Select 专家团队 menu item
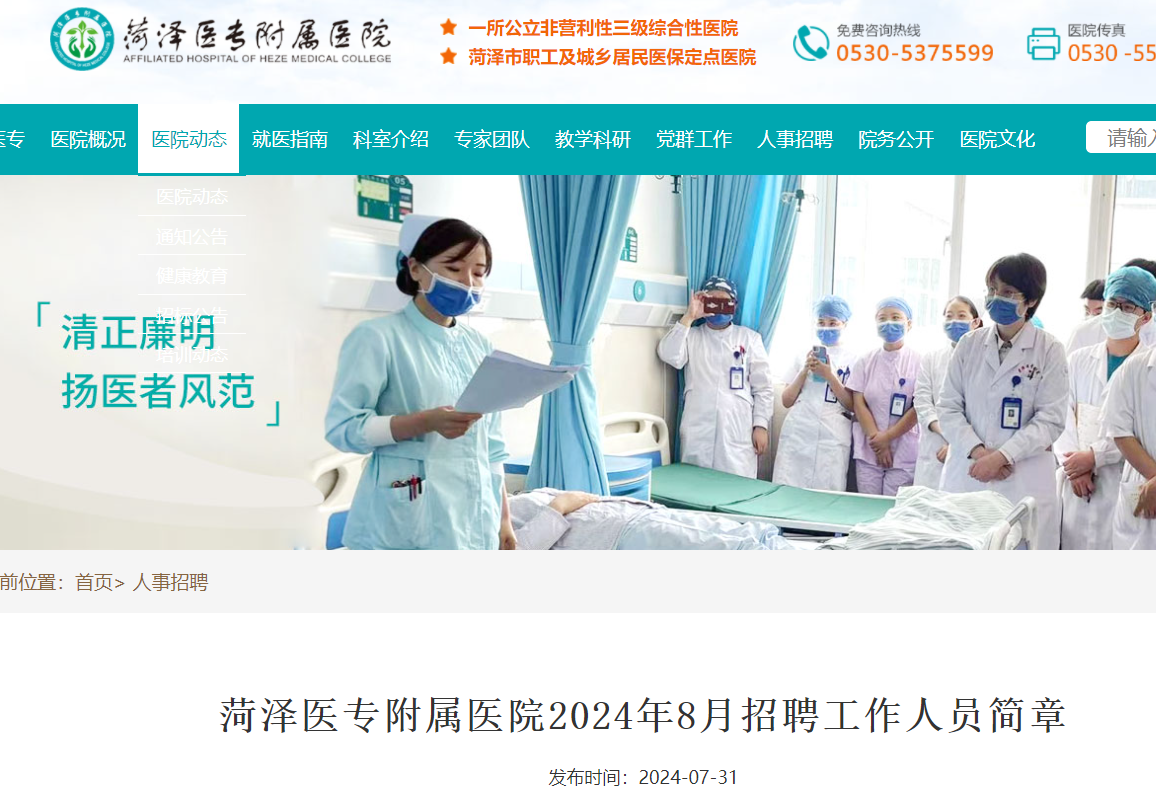1156x791 pixels. pos(492,139)
